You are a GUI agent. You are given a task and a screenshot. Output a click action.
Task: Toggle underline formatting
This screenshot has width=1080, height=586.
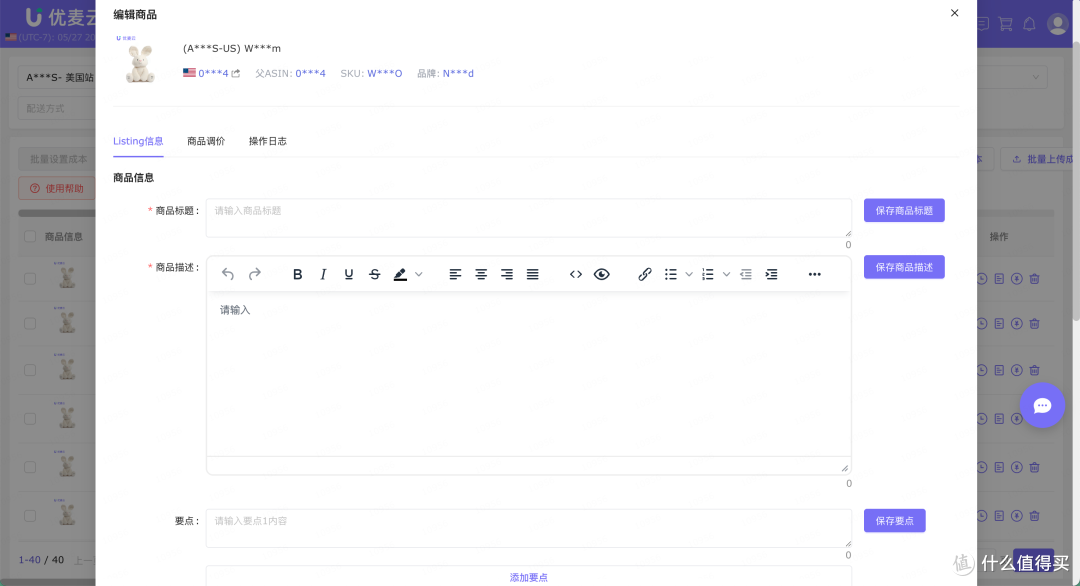tap(349, 274)
